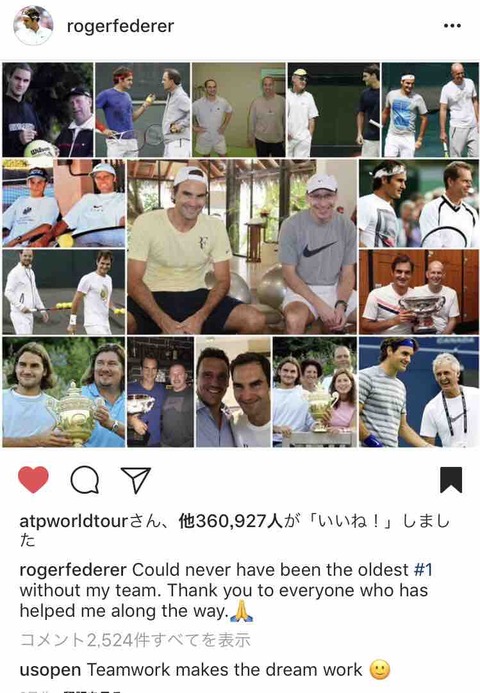Image resolution: width=480 pixels, height=693 pixels.
Task: Tap the blue headband photo in collage
Action: point(419,392)
